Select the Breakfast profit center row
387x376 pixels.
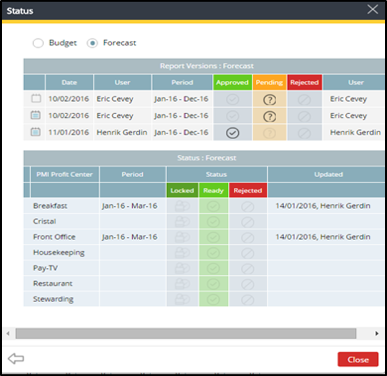click(x=204, y=206)
